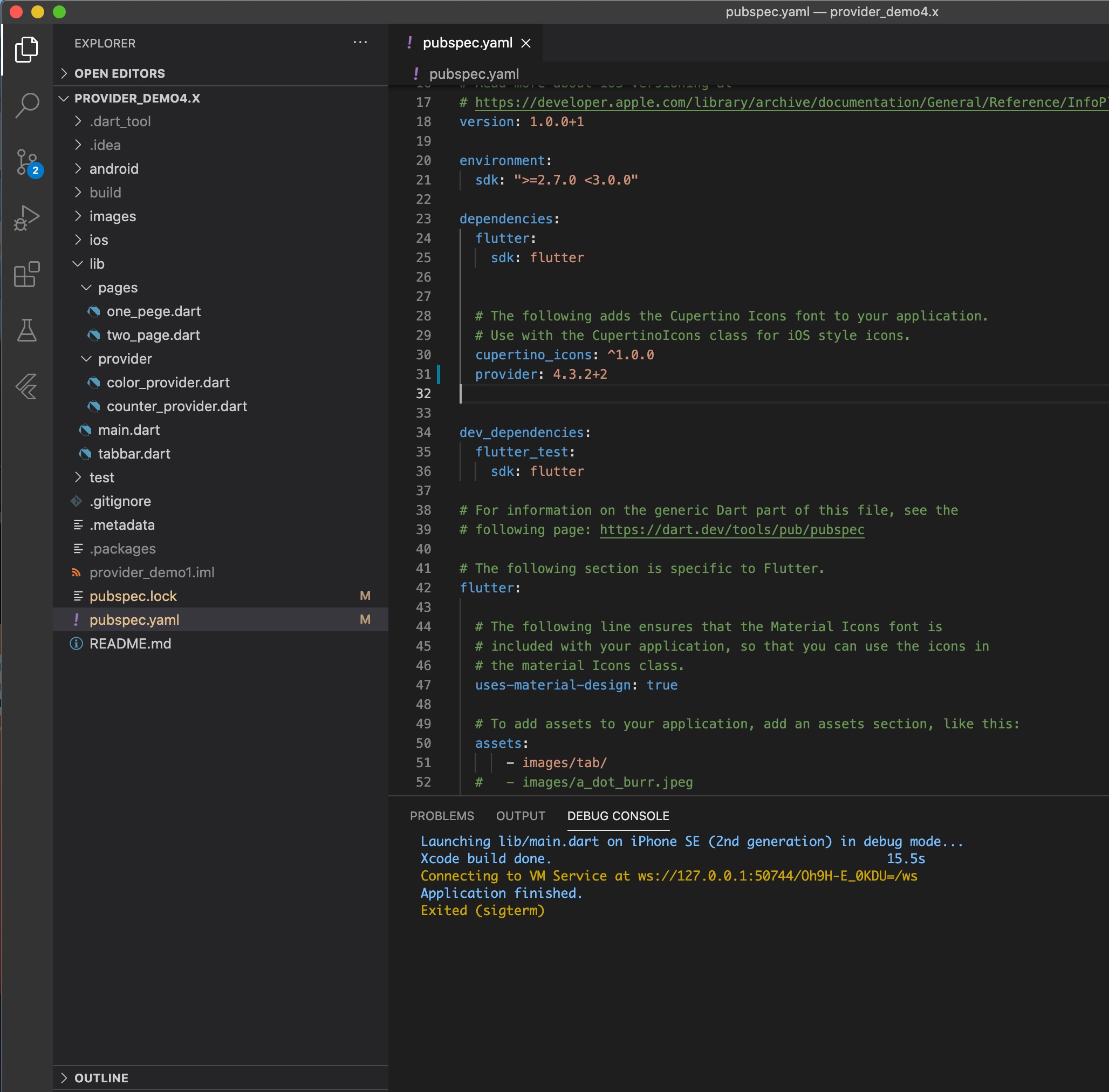Open the Explorer view in activity bar
The image size is (1109, 1092).
[26, 50]
